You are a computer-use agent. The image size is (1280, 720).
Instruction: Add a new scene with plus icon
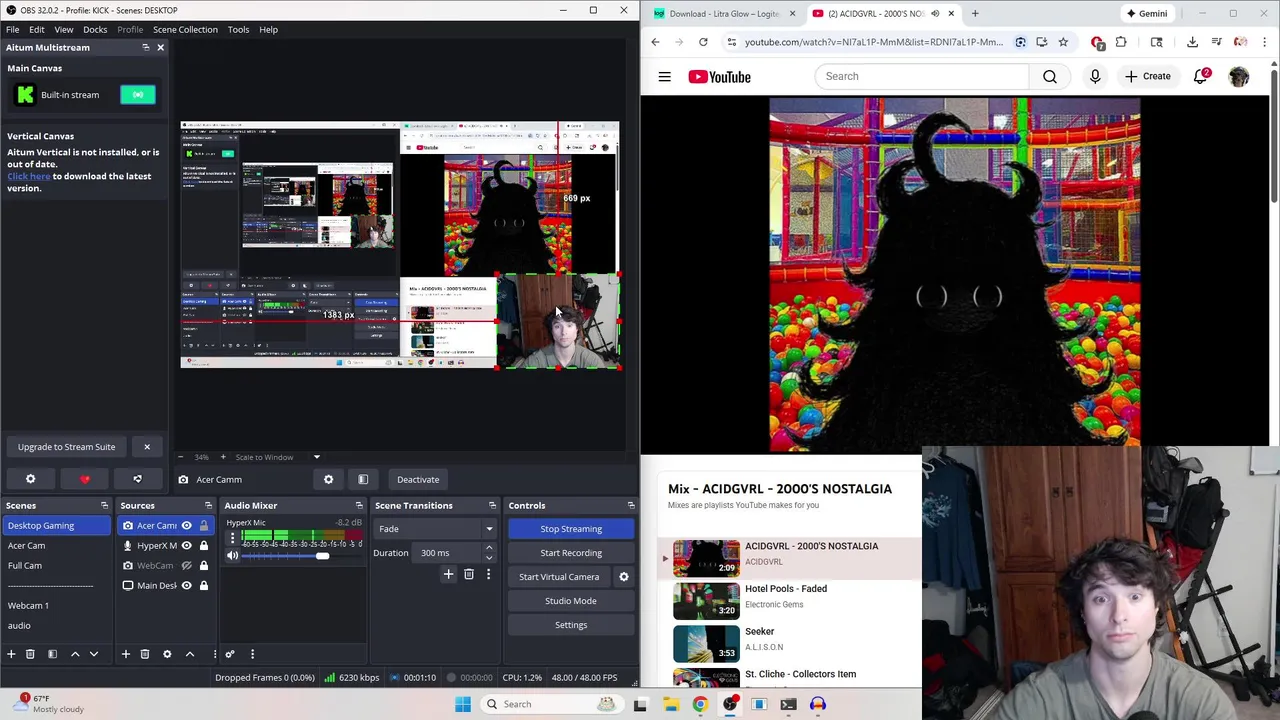click(x=11, y=654)
